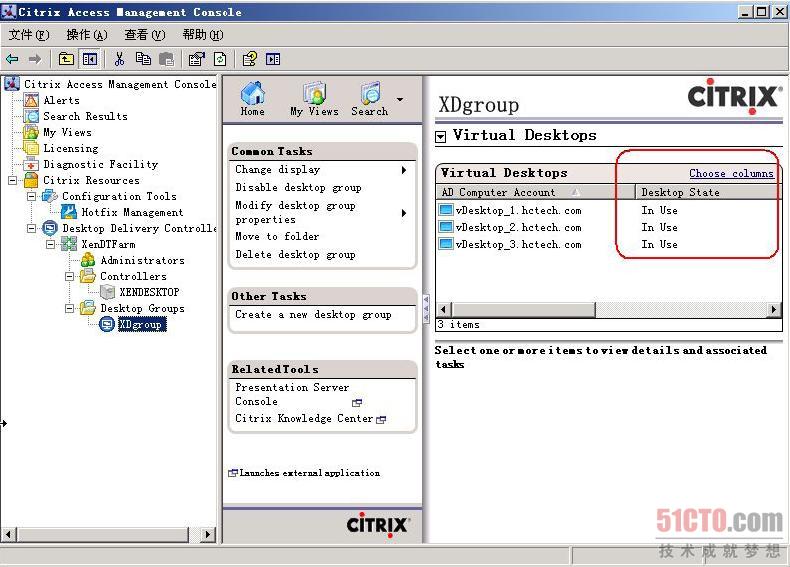
Task: Click the Refresh toolbar icon
Action: (x=220, y=59)
